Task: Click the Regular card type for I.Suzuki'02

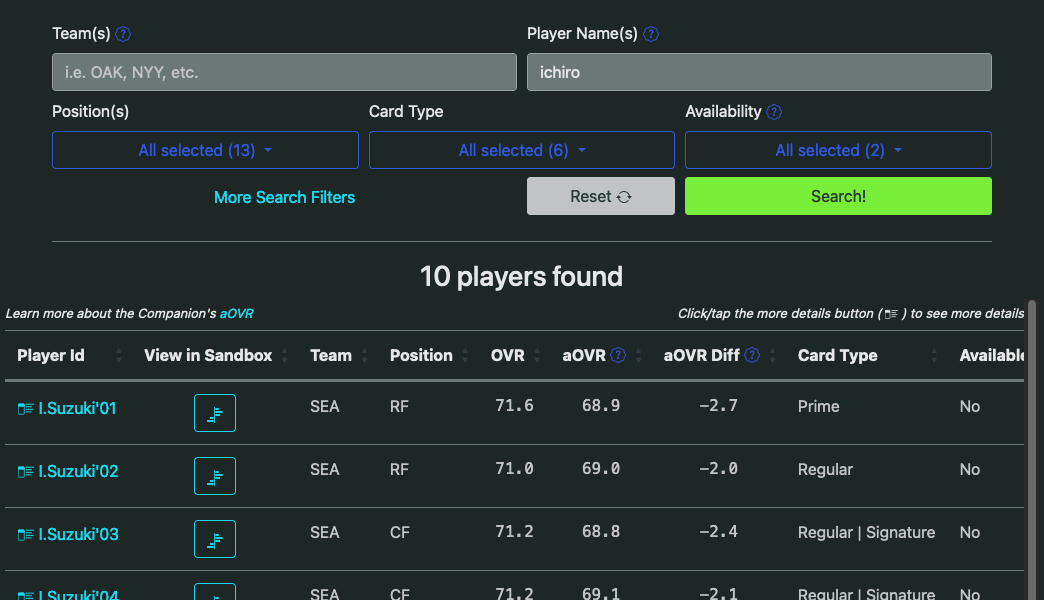Action: [825, 469]
